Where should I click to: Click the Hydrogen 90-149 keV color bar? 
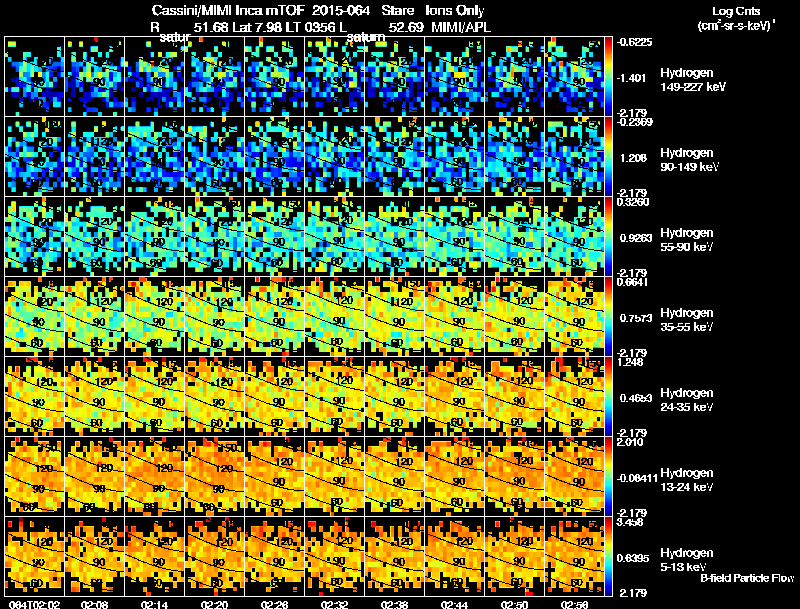(609, 157)
